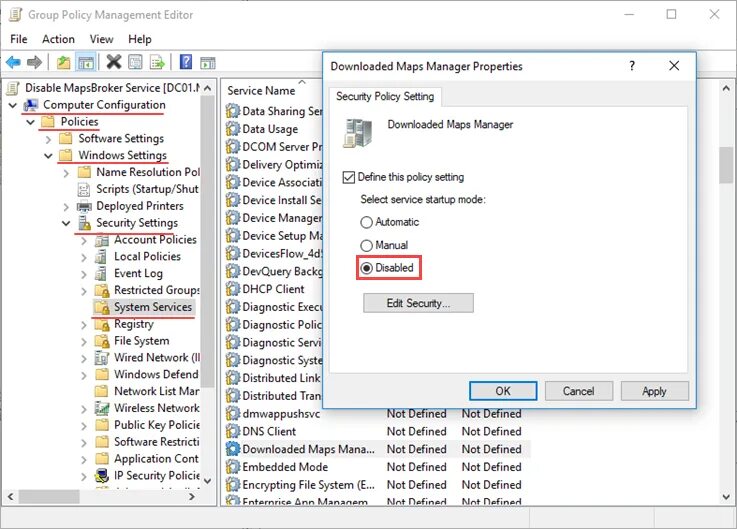Open the Help question mark toolbar icon
Screen dimensions: 737x529
tap(186, 62)
